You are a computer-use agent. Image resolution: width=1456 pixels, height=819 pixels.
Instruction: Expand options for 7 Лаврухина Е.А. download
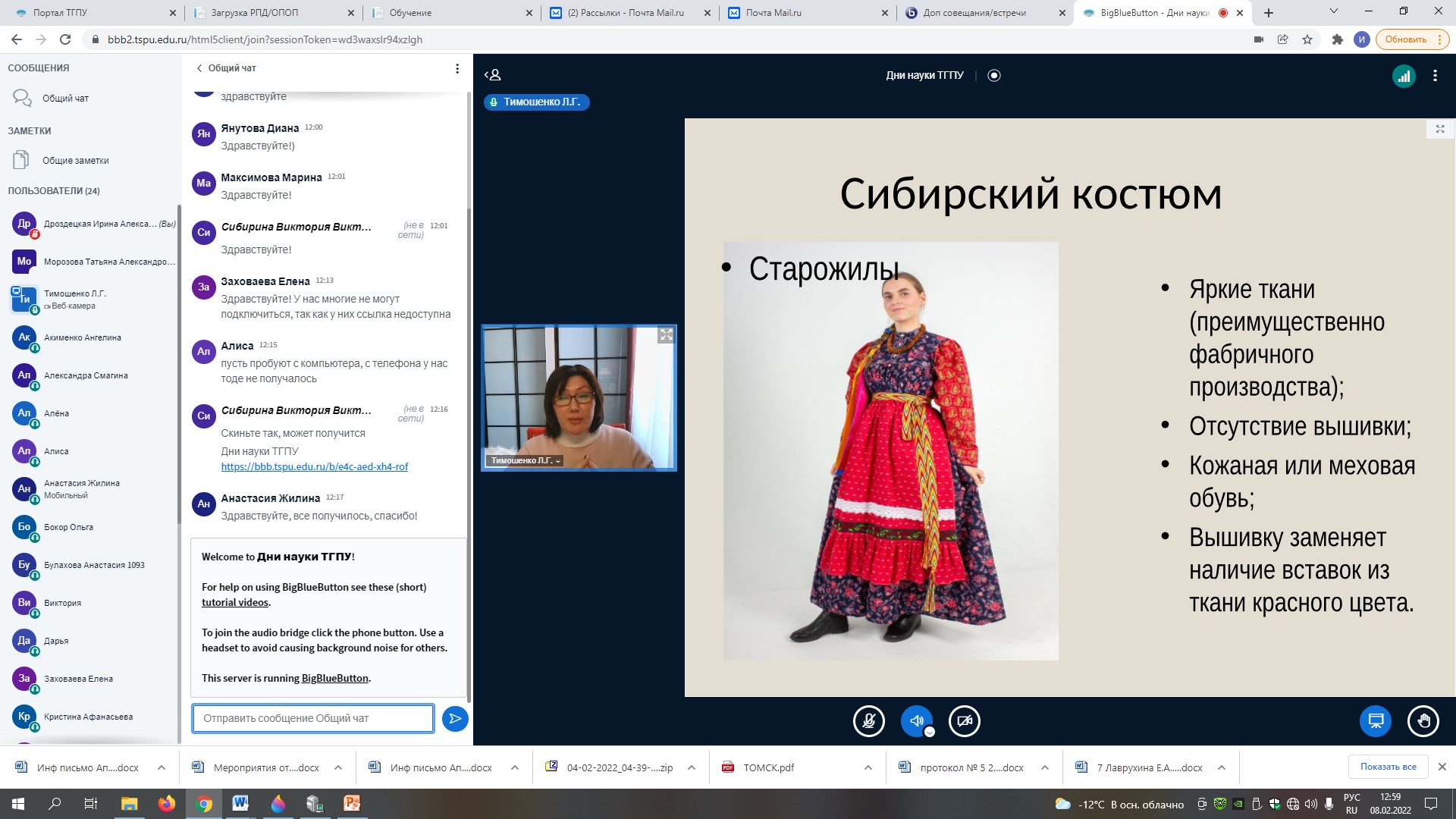pyautogui.click(x=1222, y=767)
